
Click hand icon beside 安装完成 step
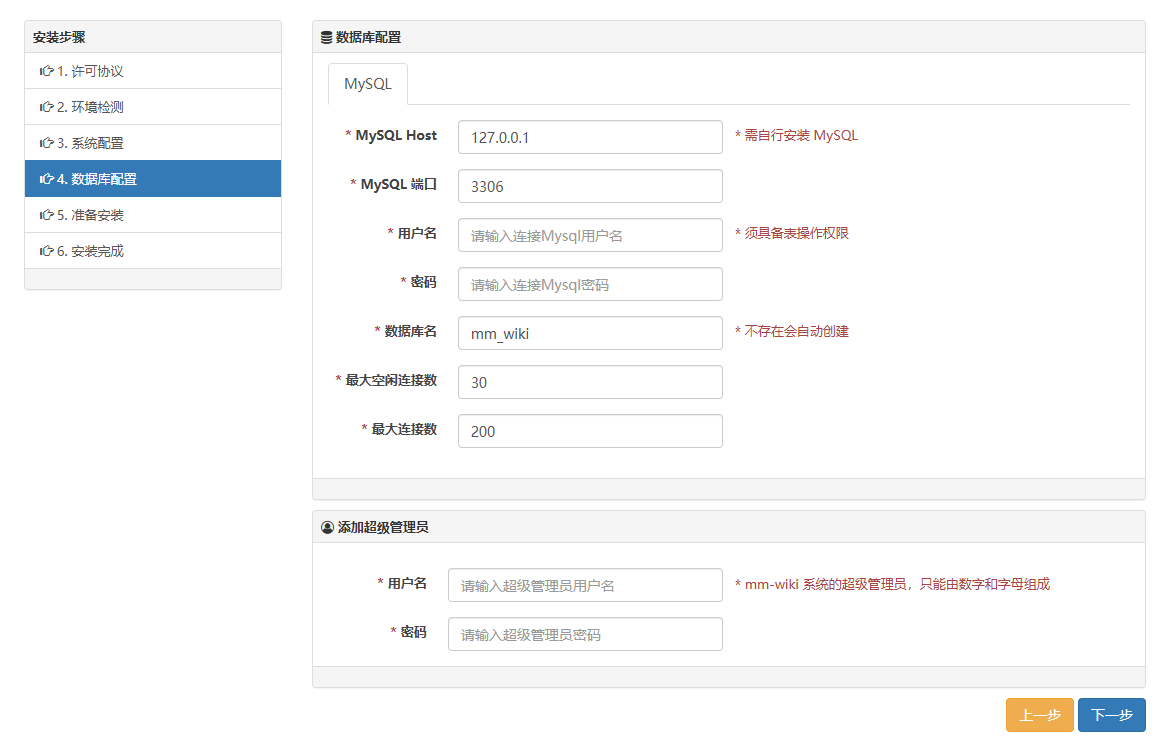point(46,252)
